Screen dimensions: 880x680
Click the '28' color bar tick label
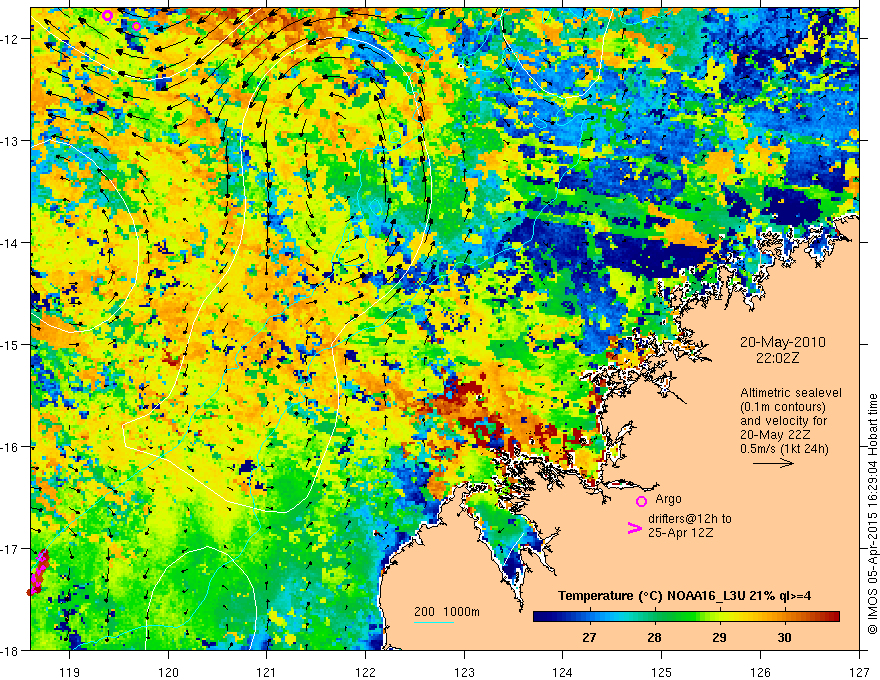(x=654, y=637)
